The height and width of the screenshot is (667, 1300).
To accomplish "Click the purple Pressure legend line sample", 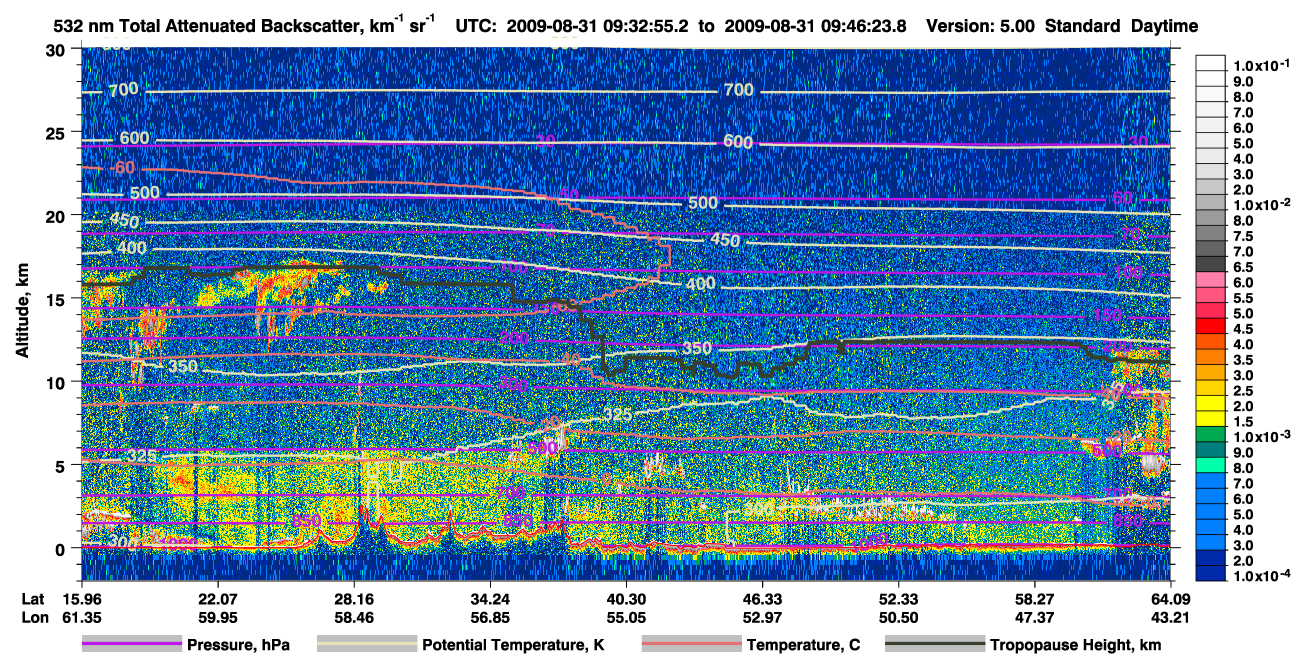I will 132,645.
